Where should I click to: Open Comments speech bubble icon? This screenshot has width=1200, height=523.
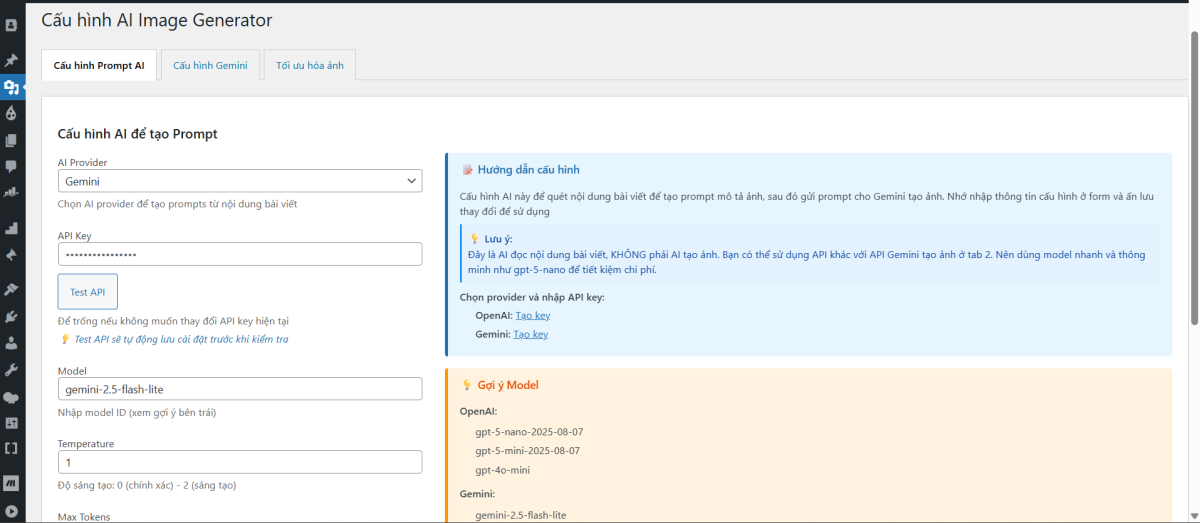click(11, 166)
